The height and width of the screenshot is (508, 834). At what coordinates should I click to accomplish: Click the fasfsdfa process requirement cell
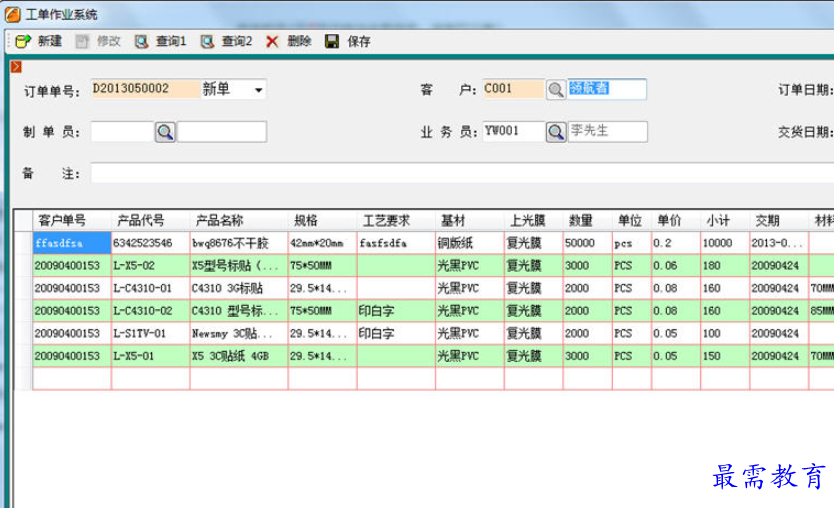point(396,243)
